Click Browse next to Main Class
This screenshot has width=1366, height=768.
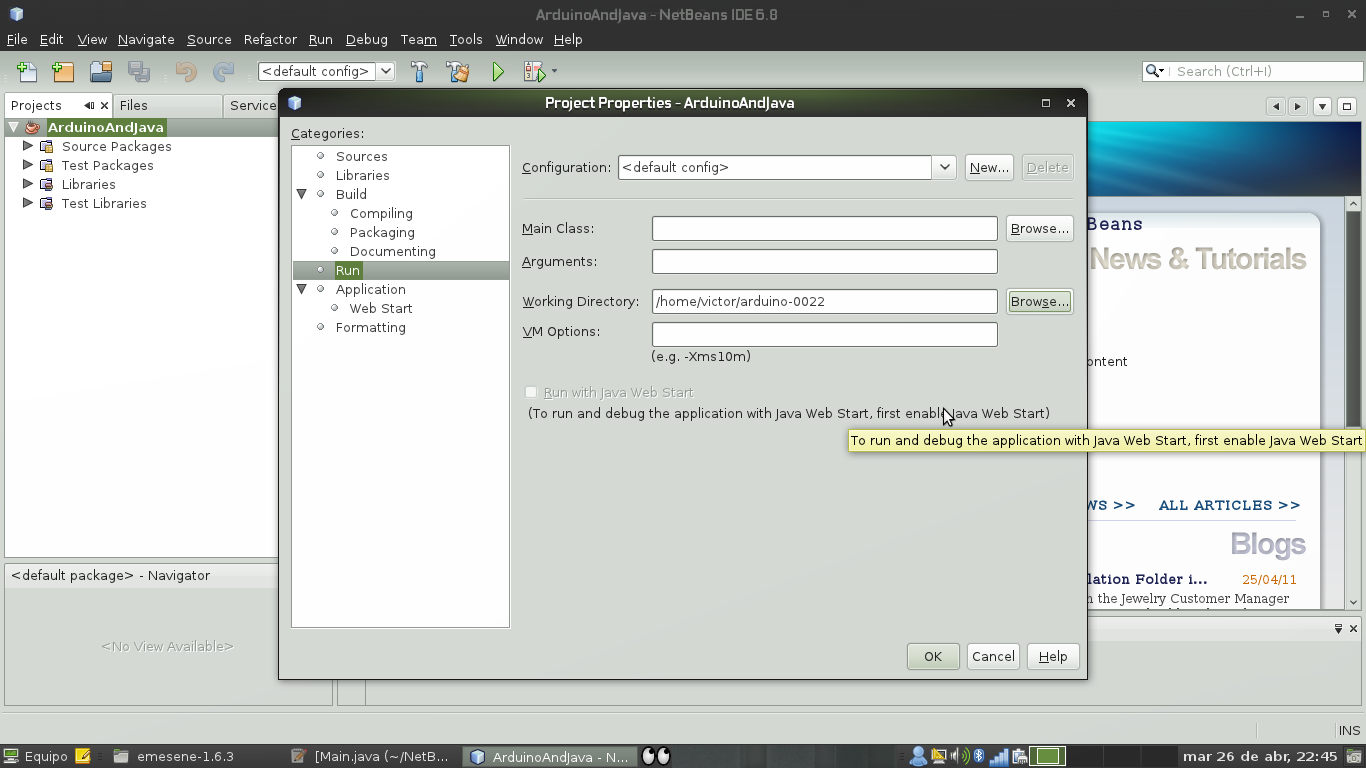click(1039, 228)
